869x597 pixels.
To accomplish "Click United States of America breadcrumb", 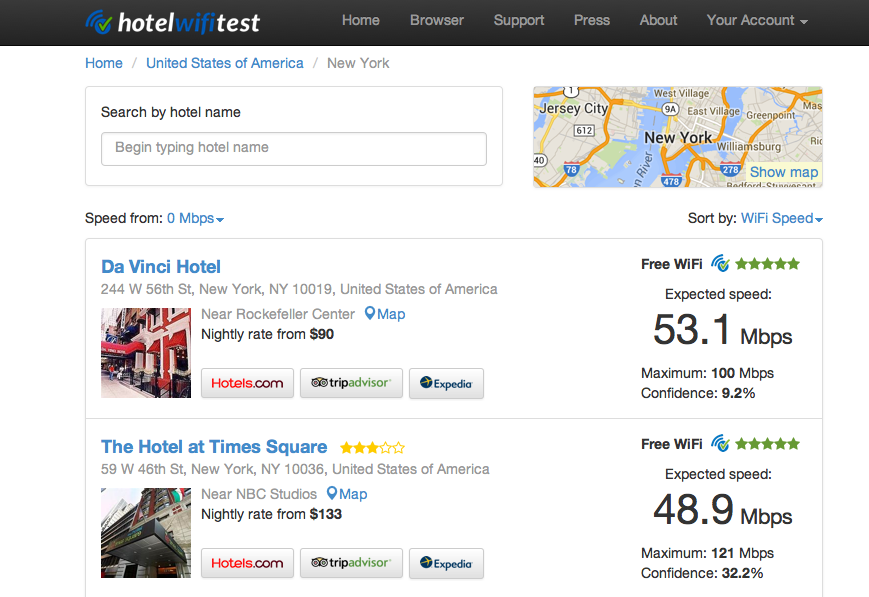I will point(225,63).
